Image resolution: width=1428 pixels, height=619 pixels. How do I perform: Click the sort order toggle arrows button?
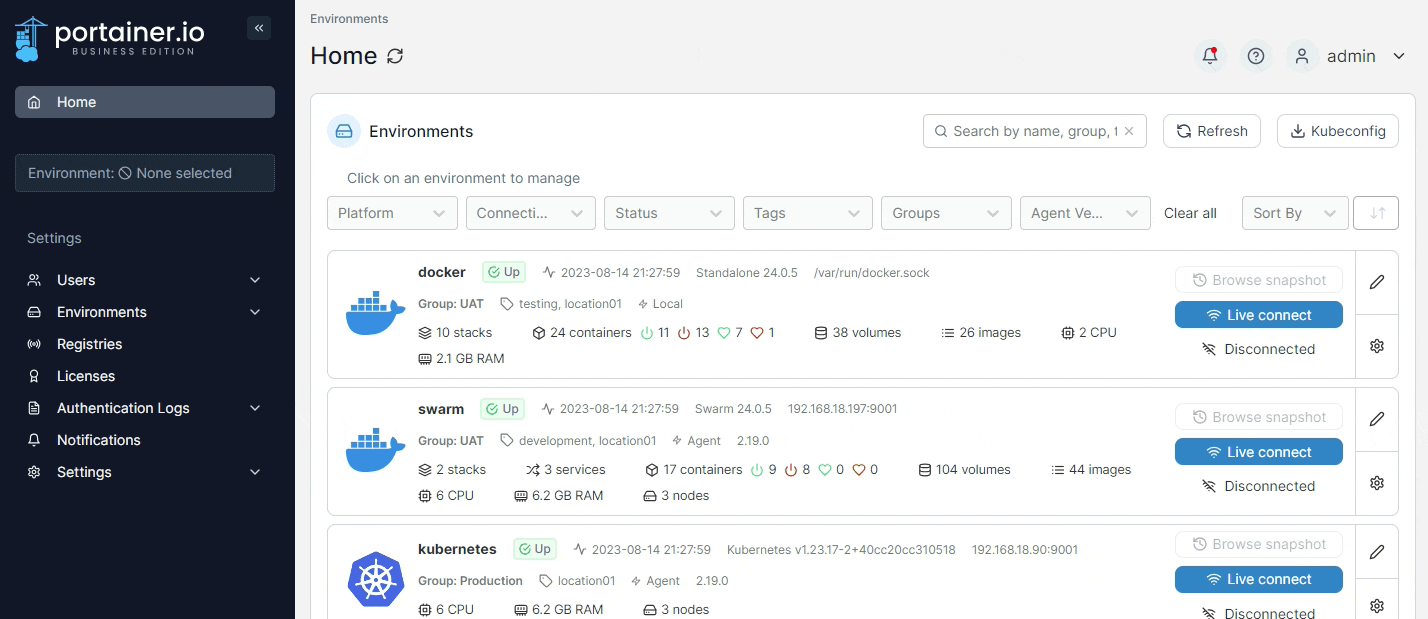[x=1377, y=213]
